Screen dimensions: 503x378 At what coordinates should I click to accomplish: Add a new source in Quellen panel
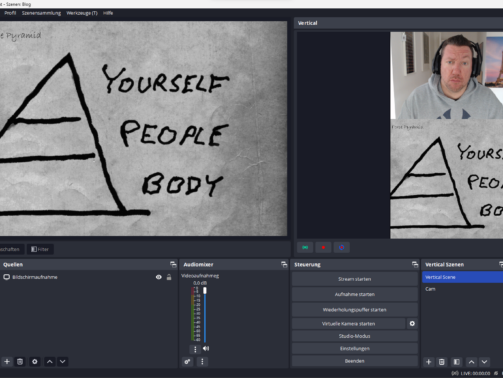pos(7,362)
